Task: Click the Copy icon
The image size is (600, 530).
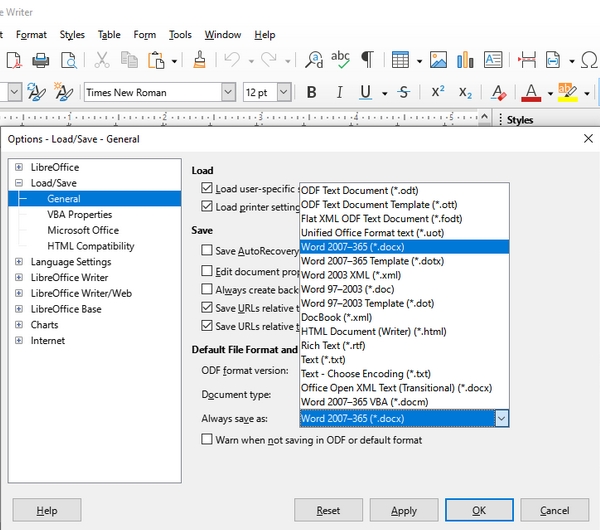Action: point(129,60)
